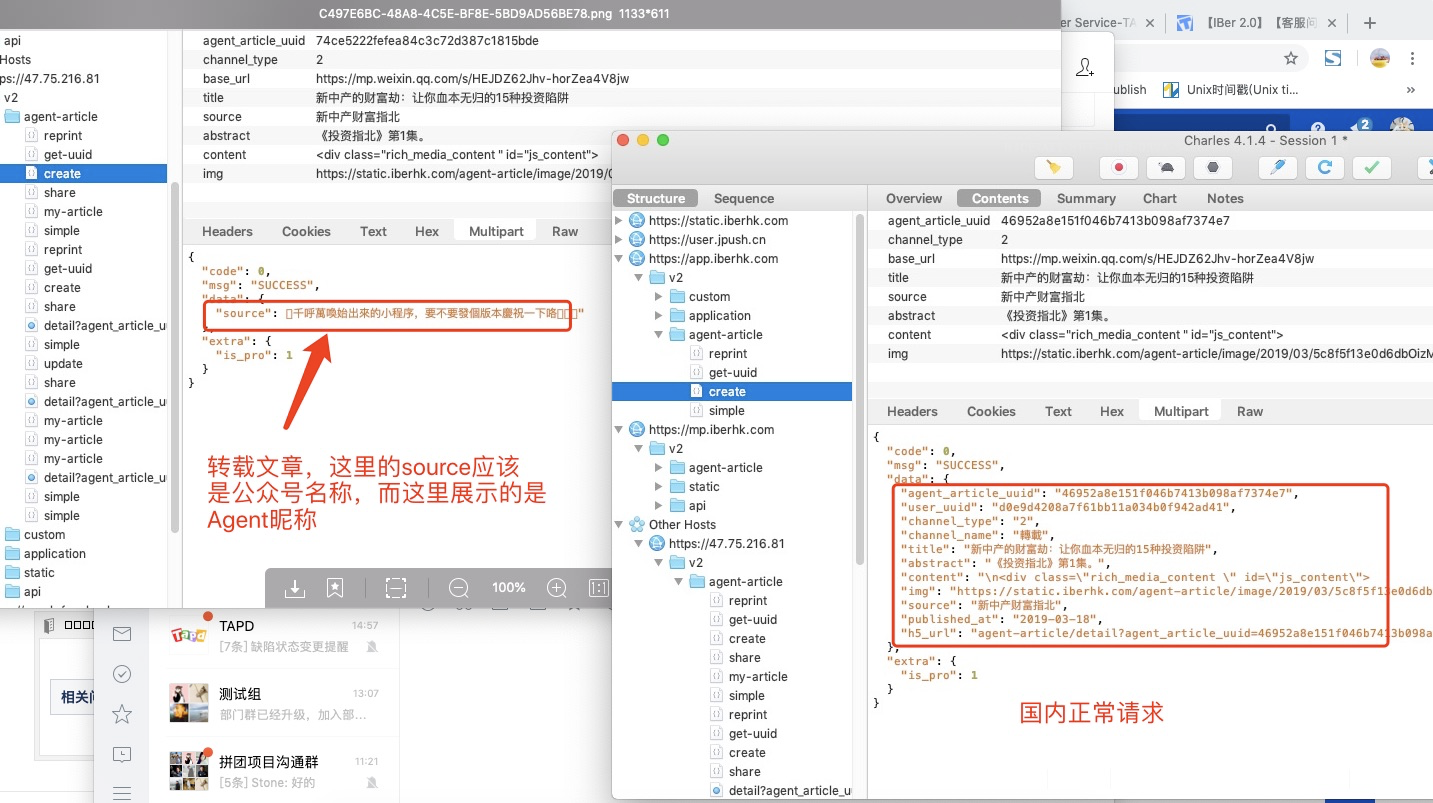
Task: Click the blue pen compose icon
Action: (1278, 167)
